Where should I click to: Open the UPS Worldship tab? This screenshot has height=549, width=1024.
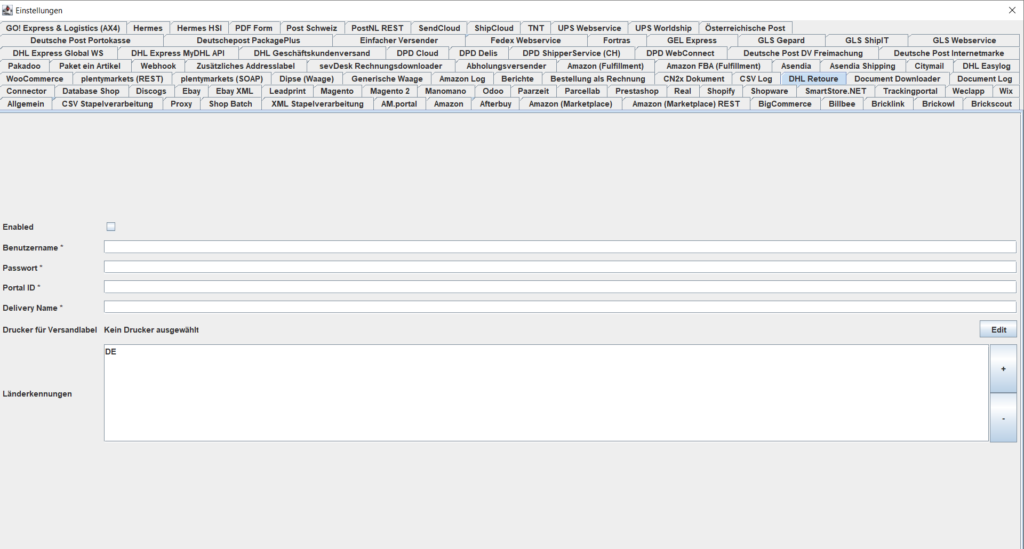coord(663,28)
